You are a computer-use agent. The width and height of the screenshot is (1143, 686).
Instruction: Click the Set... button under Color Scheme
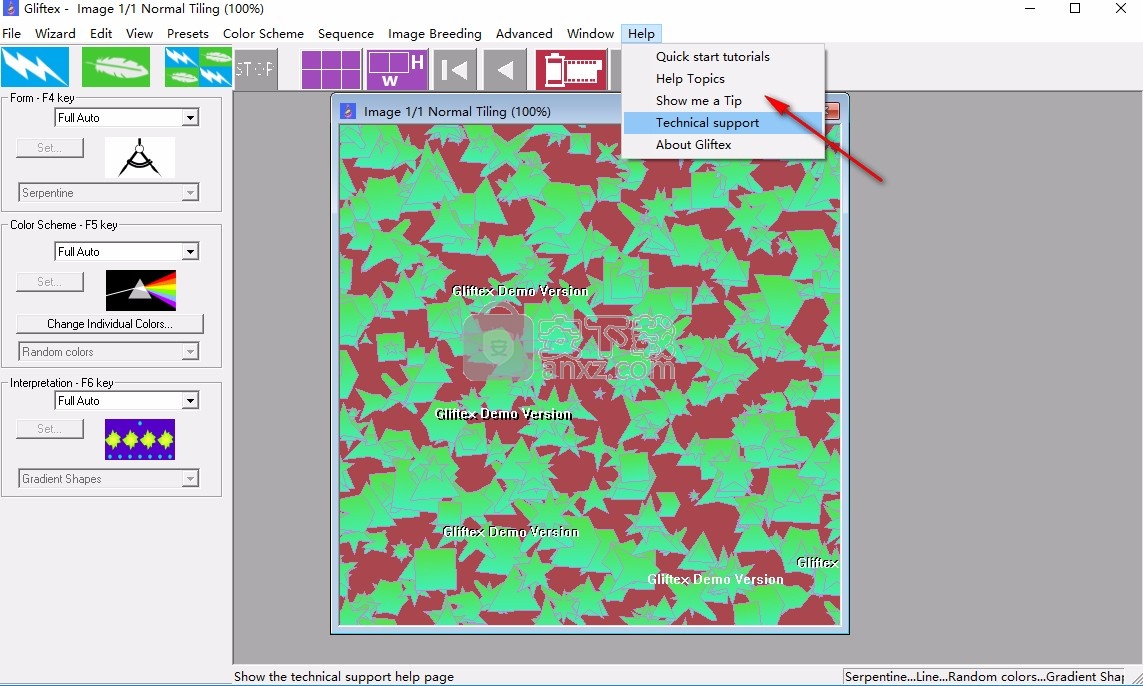coord(50,281)
